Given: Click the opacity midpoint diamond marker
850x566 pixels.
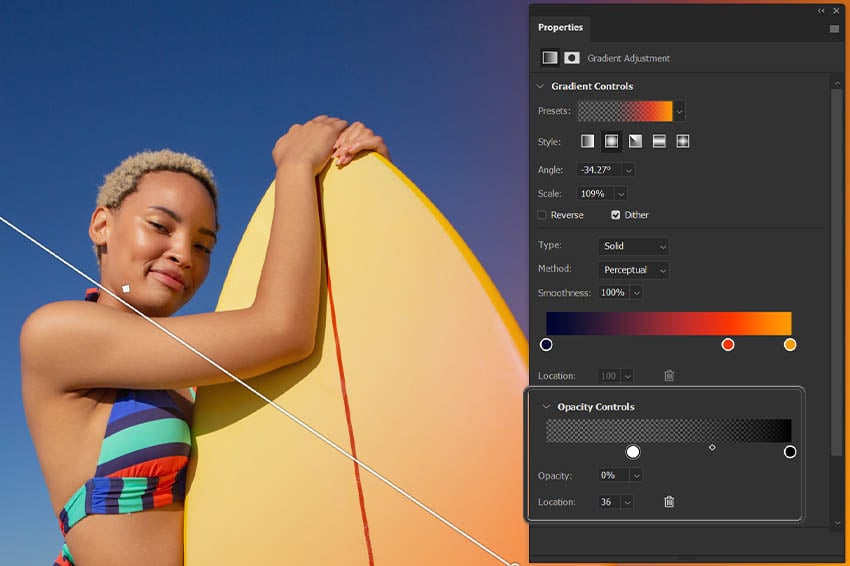Looking at the screenshot, I should pyautogui.click(x=712, y=447).
